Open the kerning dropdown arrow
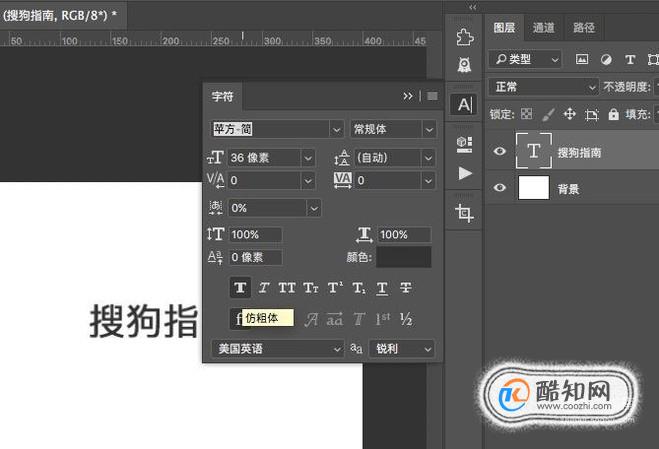 308,181
